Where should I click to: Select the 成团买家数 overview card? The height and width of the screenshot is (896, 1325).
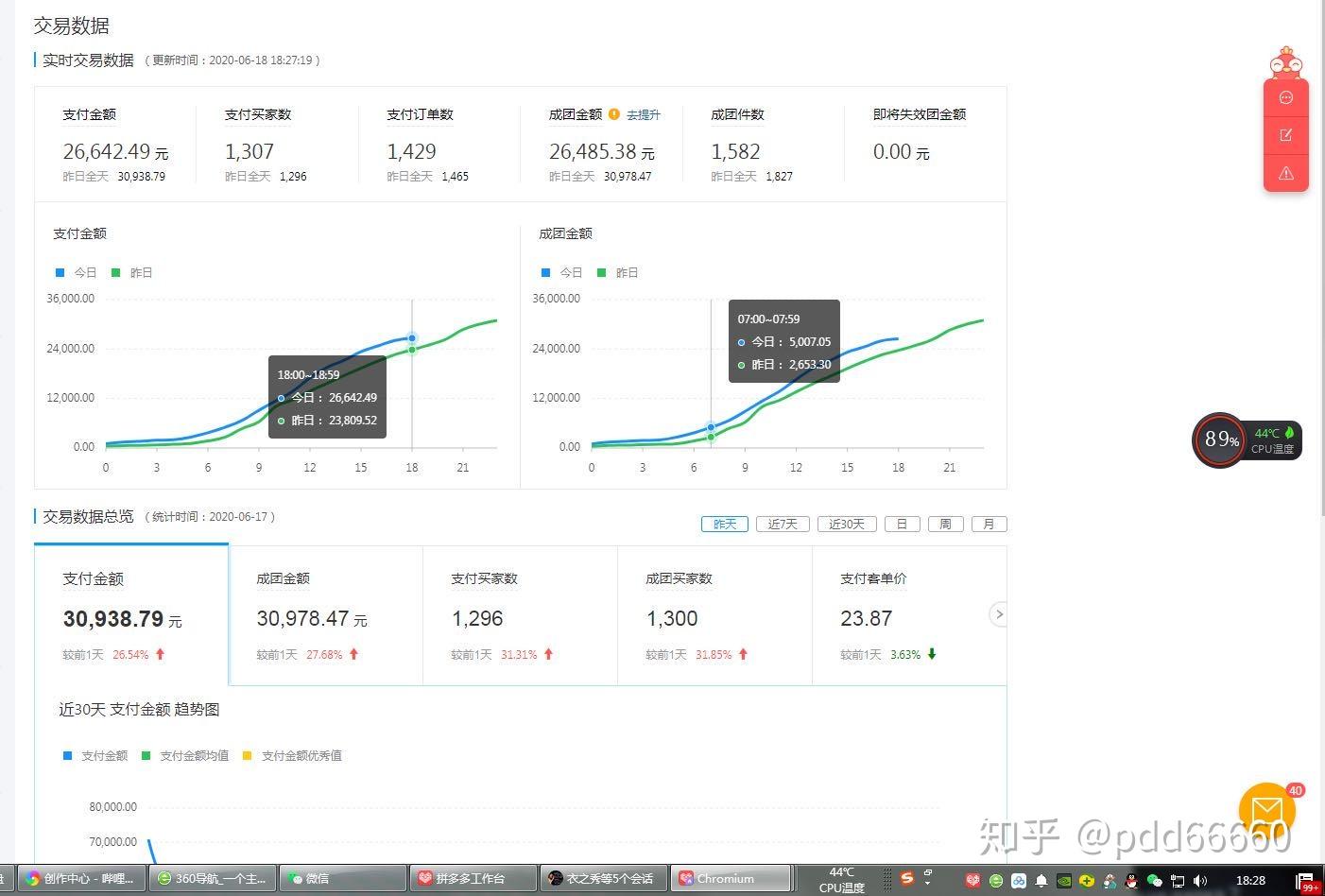click(x=714, y=615)
